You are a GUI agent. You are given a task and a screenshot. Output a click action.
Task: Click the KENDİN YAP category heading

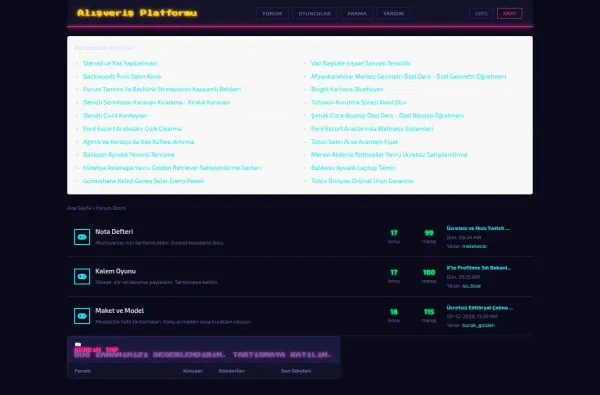tap(96, 349)
